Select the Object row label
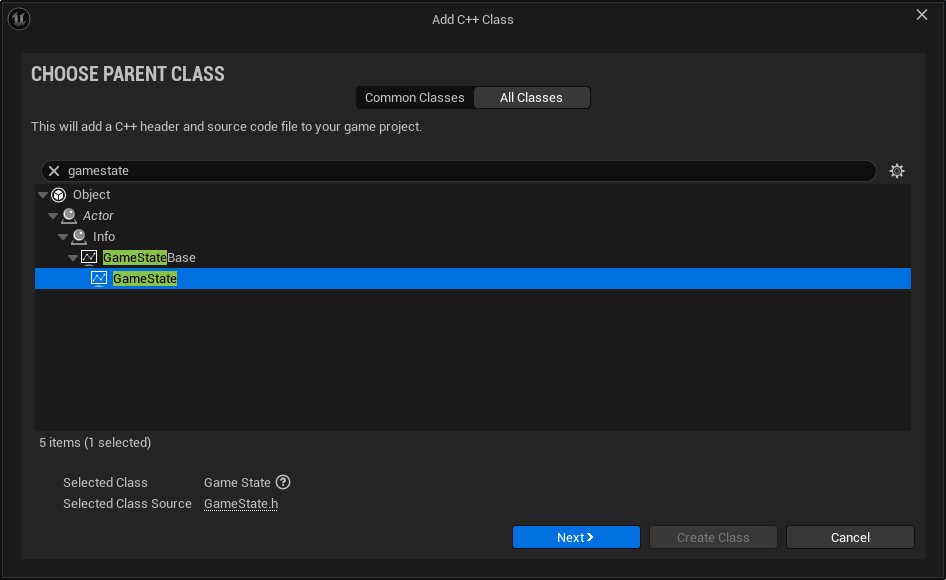This screenshot has height=580, width=946. (x=92, y=195)
